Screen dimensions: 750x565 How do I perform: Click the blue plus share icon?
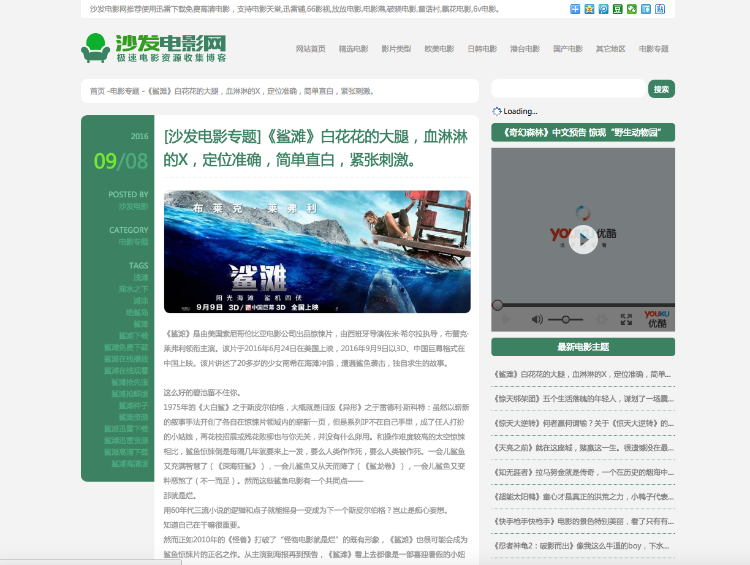click(575, 9)
